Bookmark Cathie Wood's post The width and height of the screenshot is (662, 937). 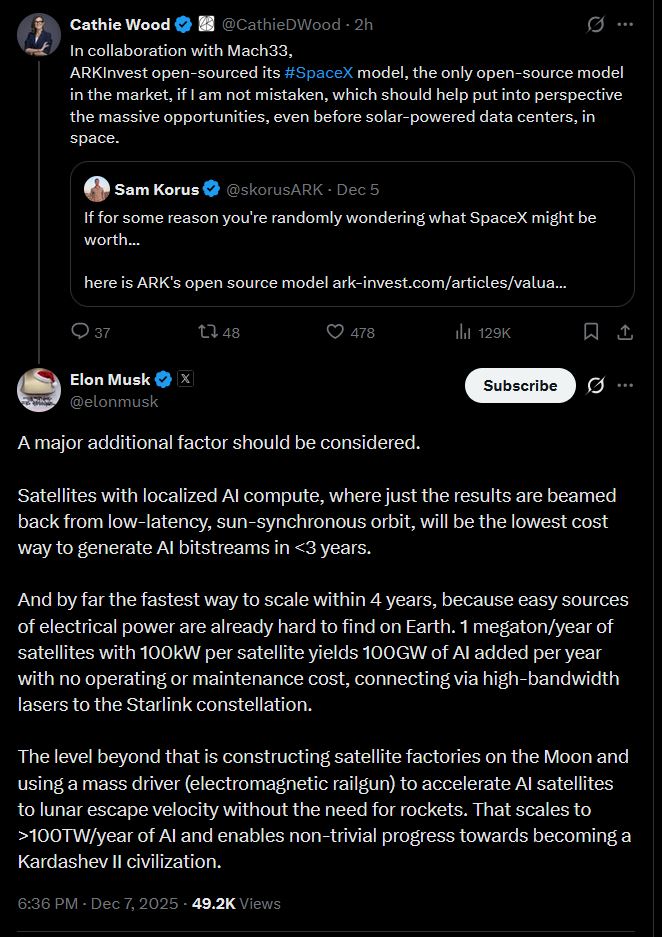591,331
